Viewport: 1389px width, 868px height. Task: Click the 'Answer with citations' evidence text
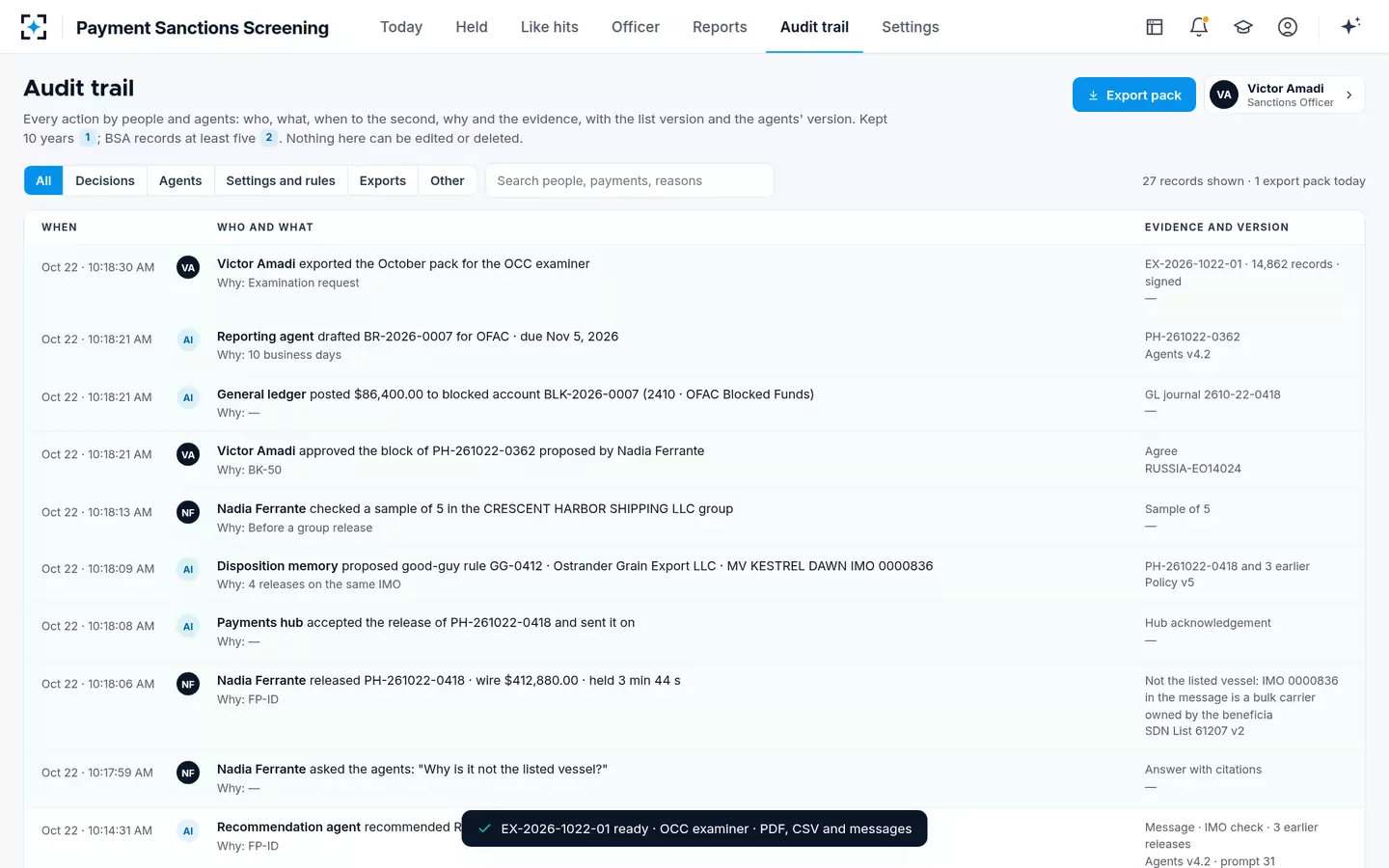click(1203, 770)
